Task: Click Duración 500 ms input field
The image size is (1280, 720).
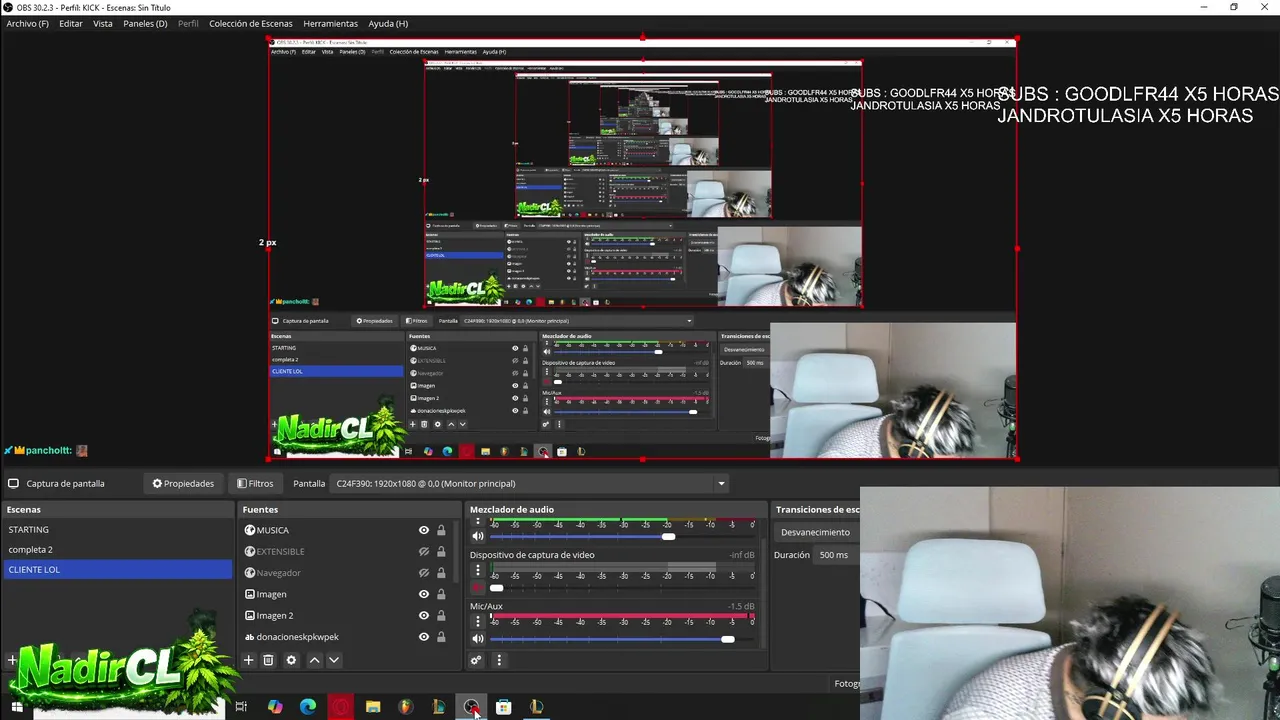Action: tap(836, 555)
